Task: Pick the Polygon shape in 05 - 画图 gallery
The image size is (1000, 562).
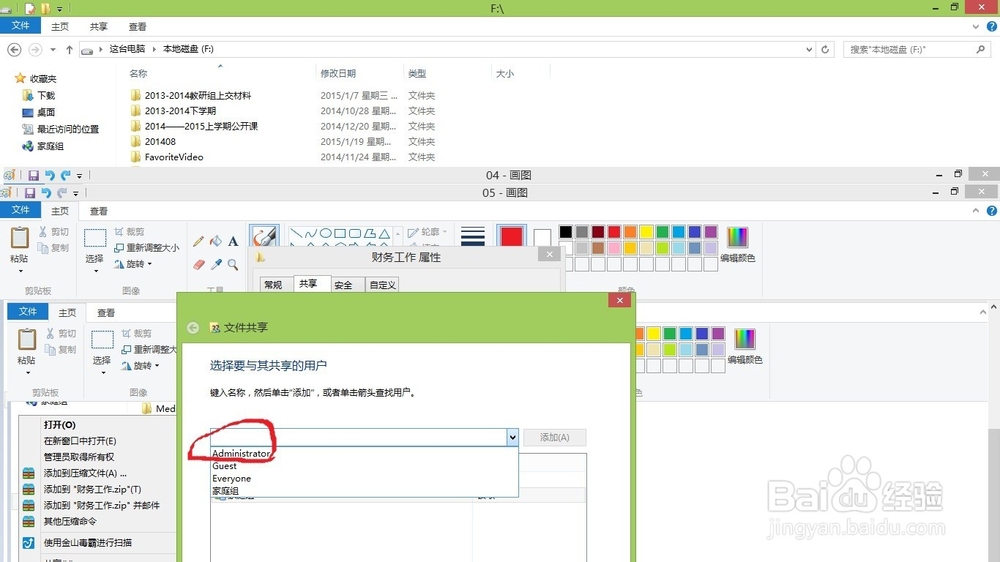Action: click(369, 233)
